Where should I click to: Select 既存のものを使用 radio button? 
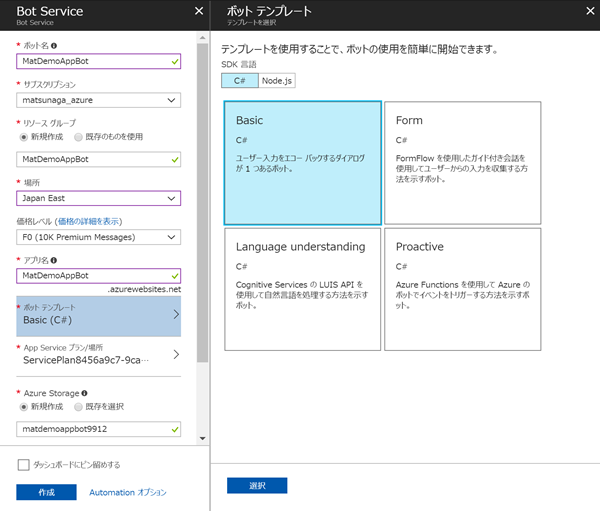click(x=78, y=137)
